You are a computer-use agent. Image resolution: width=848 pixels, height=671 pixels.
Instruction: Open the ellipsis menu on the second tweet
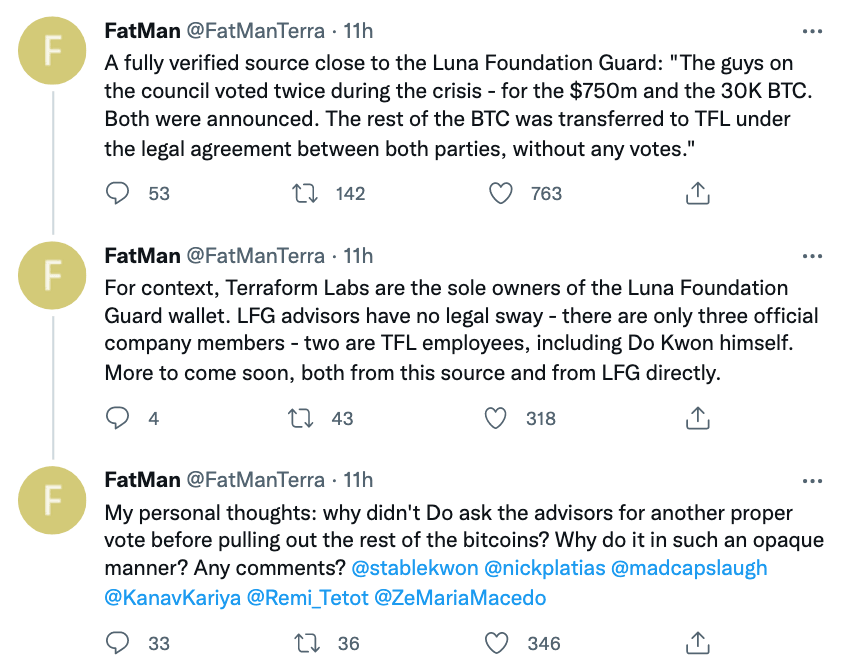tap(812, 255)
